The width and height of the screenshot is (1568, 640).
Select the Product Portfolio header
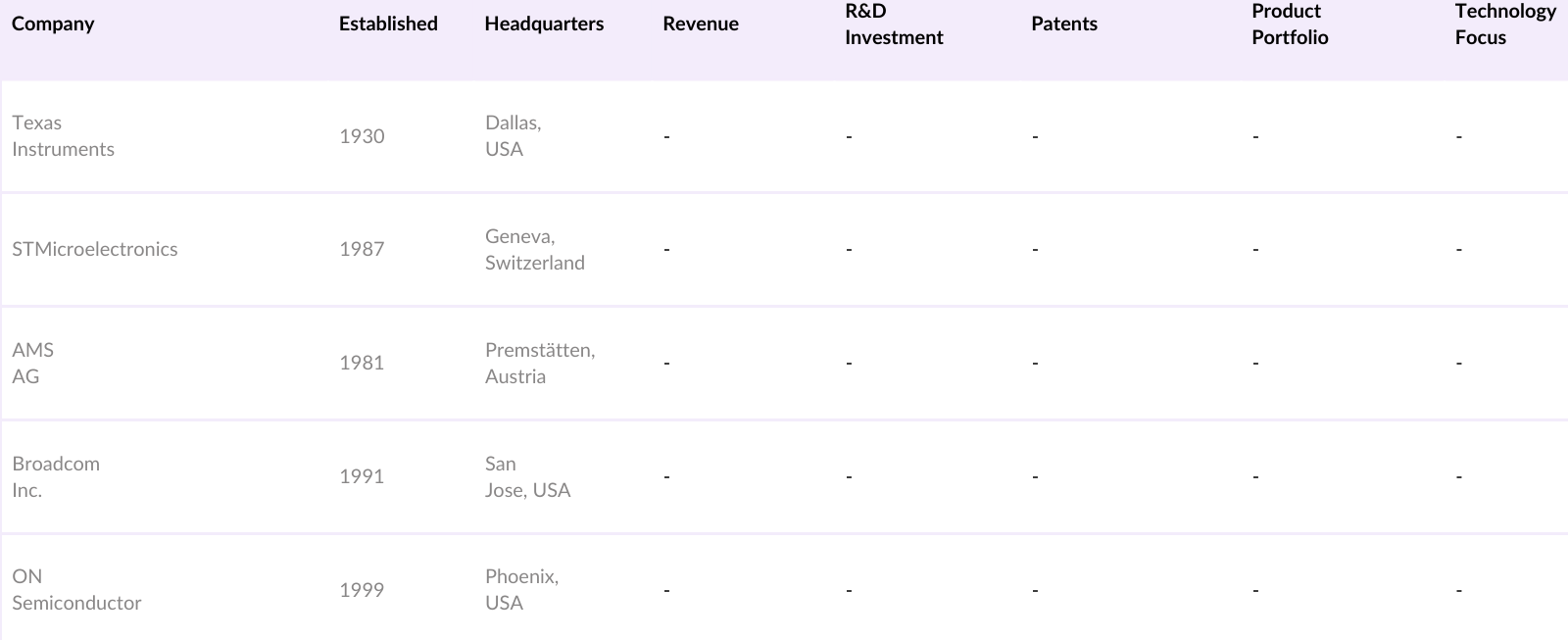(x=1290, y=25)
